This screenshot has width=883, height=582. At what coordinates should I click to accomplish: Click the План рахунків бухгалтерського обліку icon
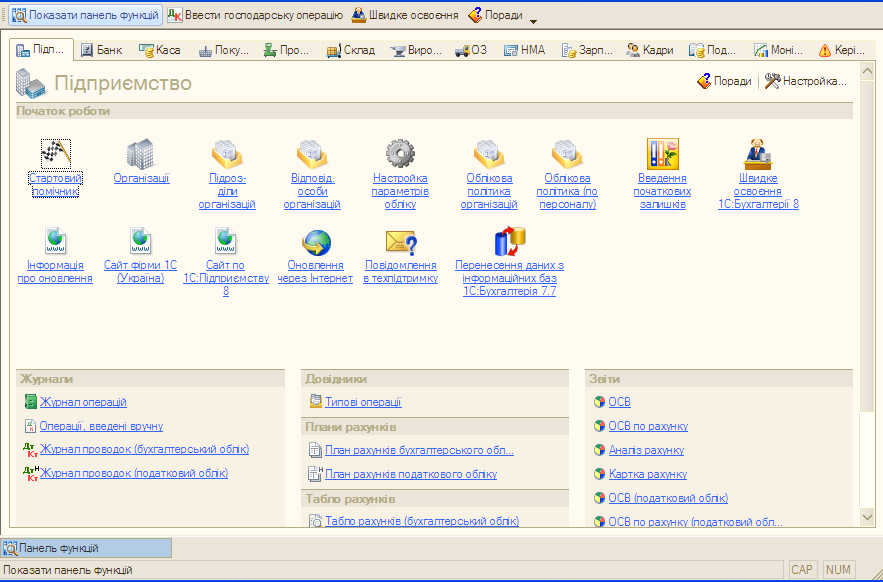pyautogui.click(x=315, y=450)
